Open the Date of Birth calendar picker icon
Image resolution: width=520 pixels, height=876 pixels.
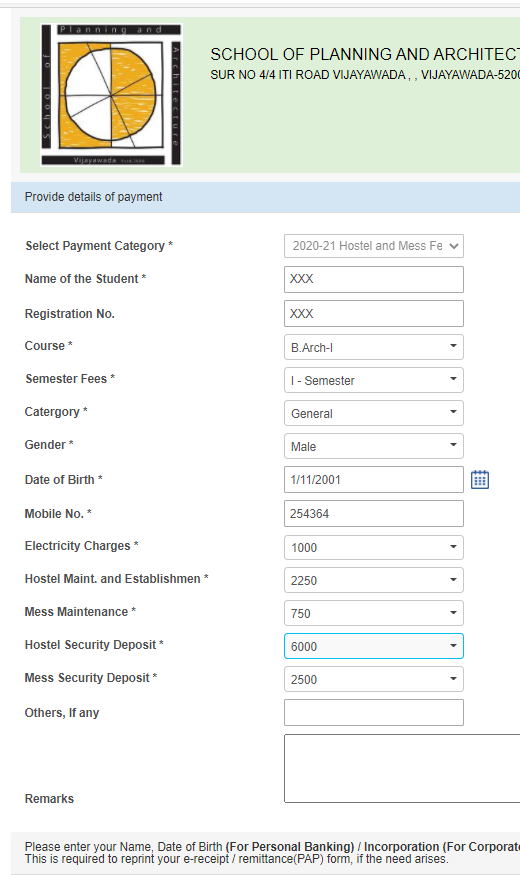pyautogui.click(x=480, y=479)
